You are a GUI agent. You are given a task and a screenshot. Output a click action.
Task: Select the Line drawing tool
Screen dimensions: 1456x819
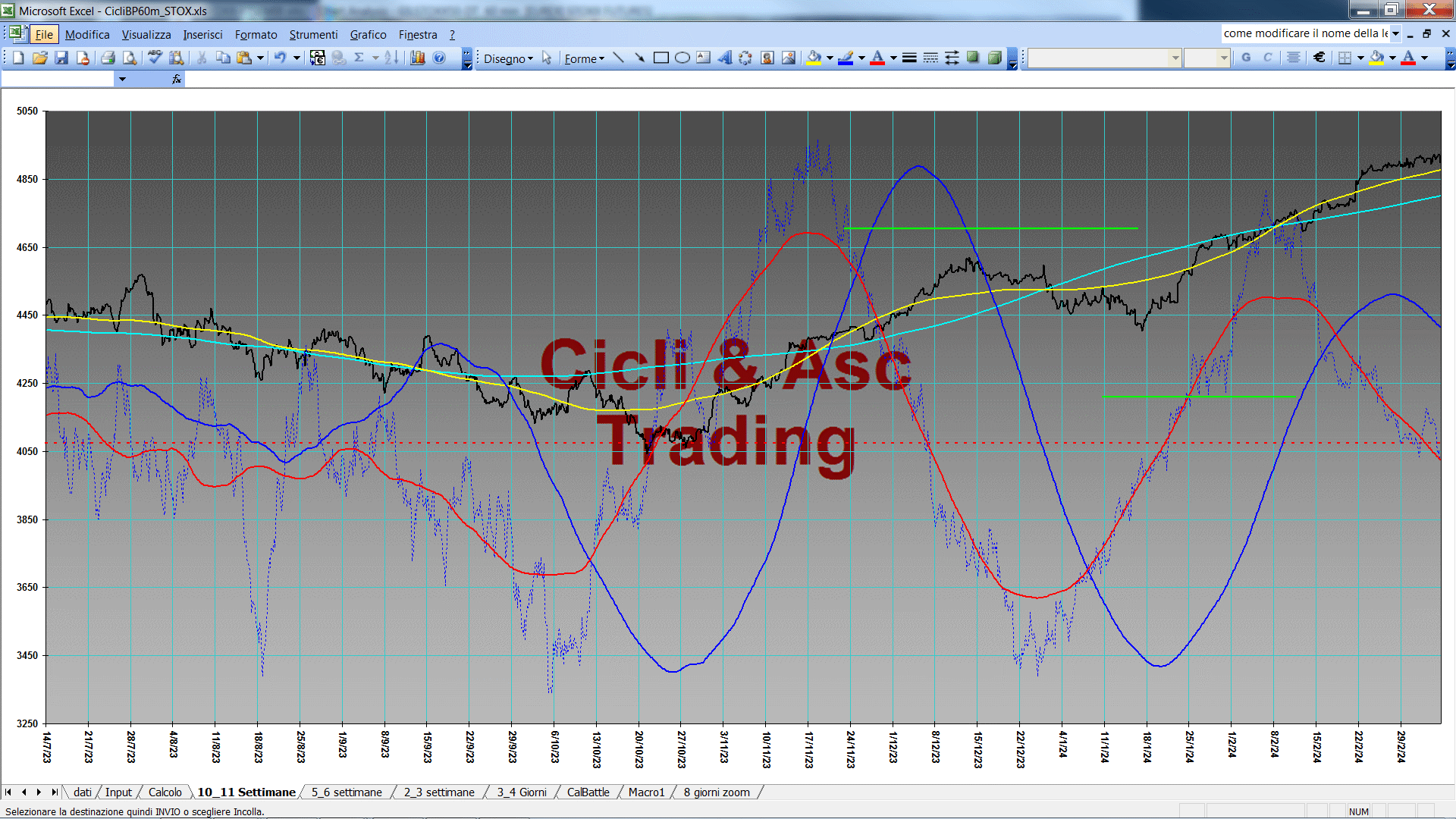[618, 58]
